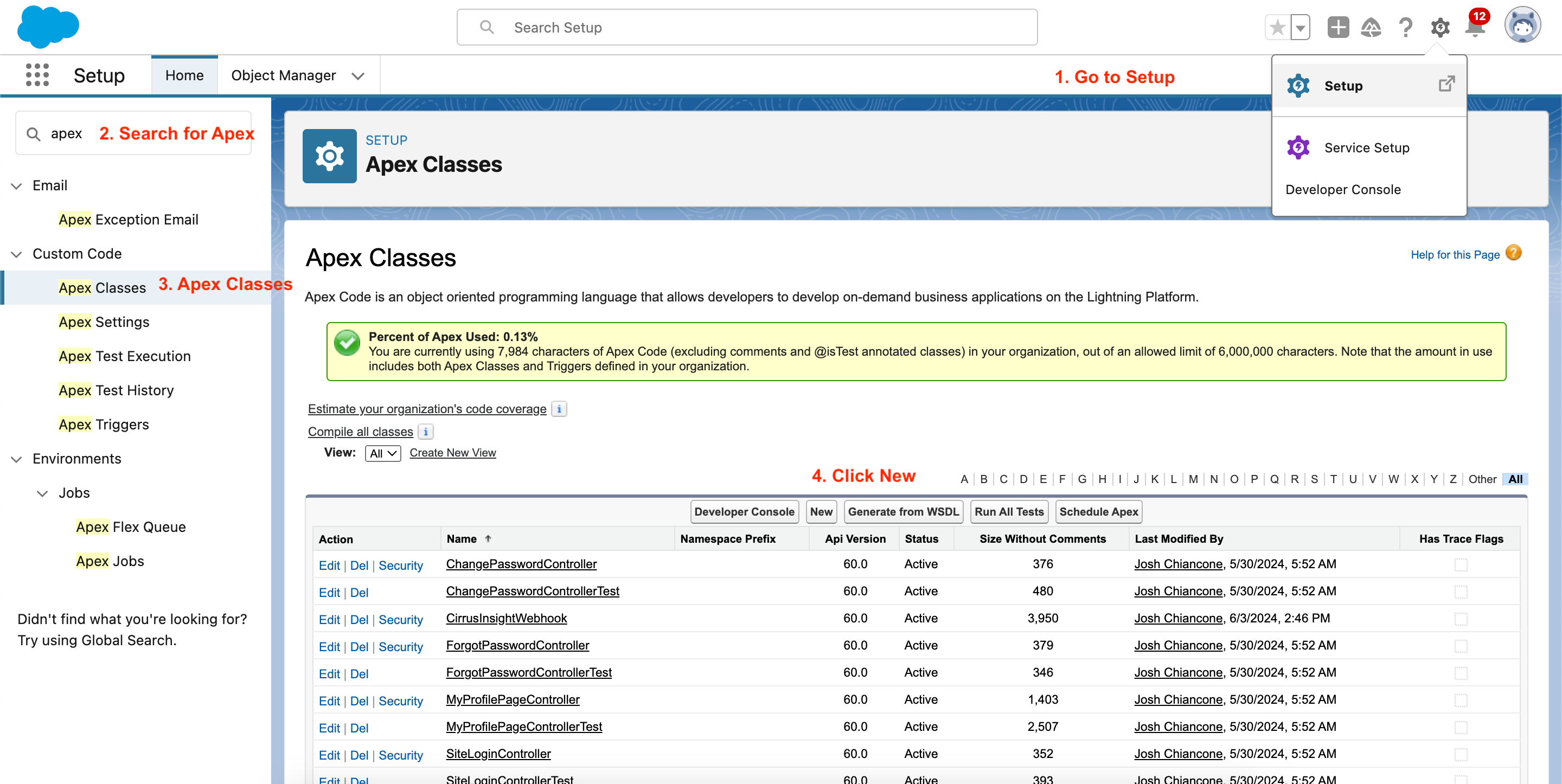Switch to the Object Manager tab
The image size is (1562, 784).
(x=284, y=75)
